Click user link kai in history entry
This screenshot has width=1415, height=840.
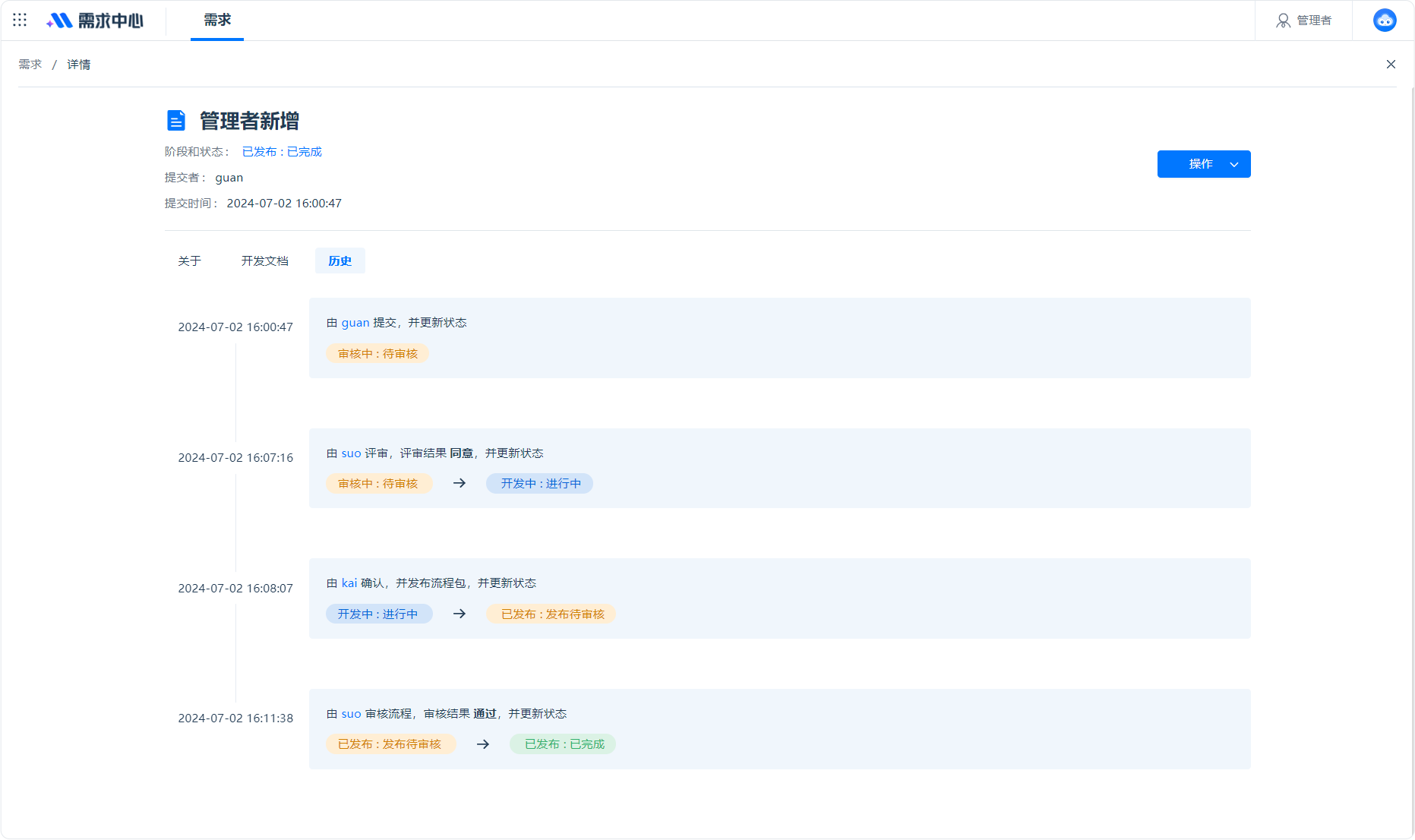coord(349,583)
